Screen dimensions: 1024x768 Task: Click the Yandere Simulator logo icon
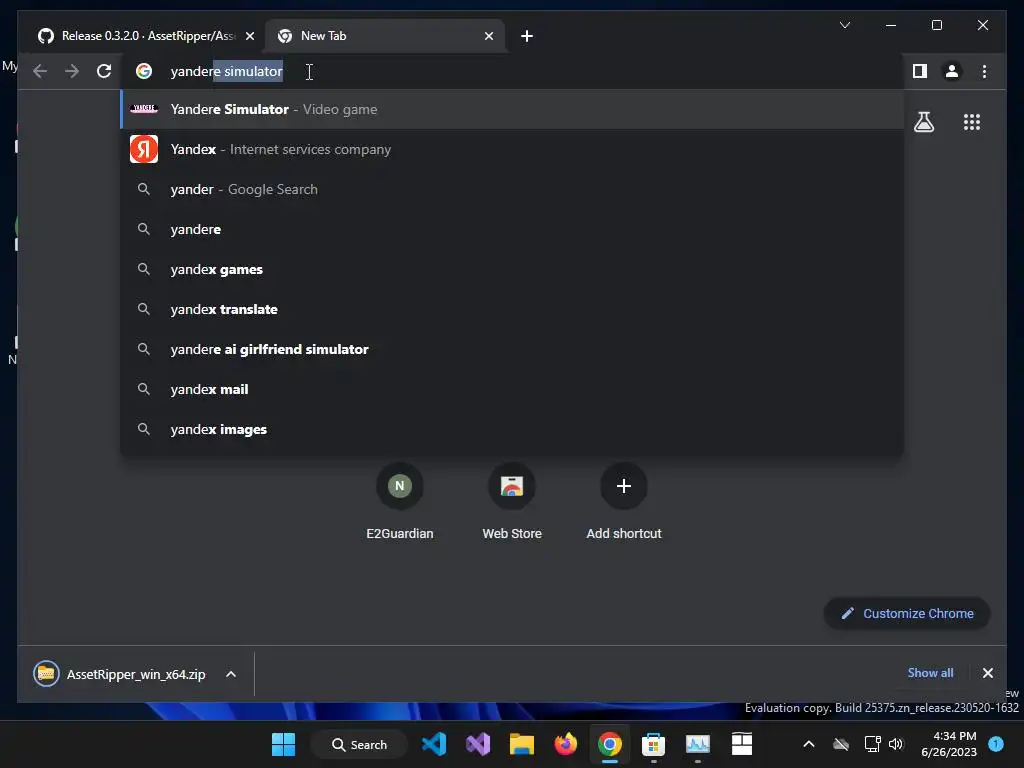(x=144, y=108)
